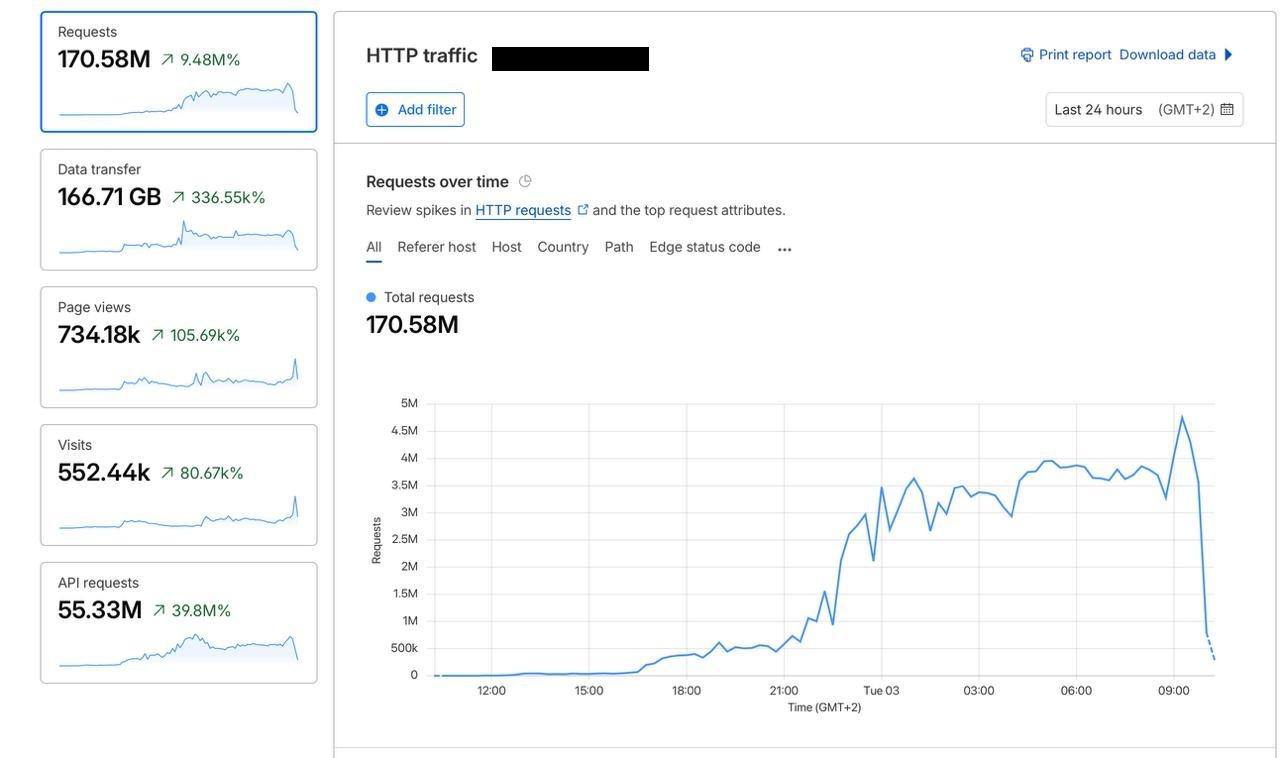Select the Data transfer metric card
This screenshot has width=1280, height=758.
coord(179,210)
